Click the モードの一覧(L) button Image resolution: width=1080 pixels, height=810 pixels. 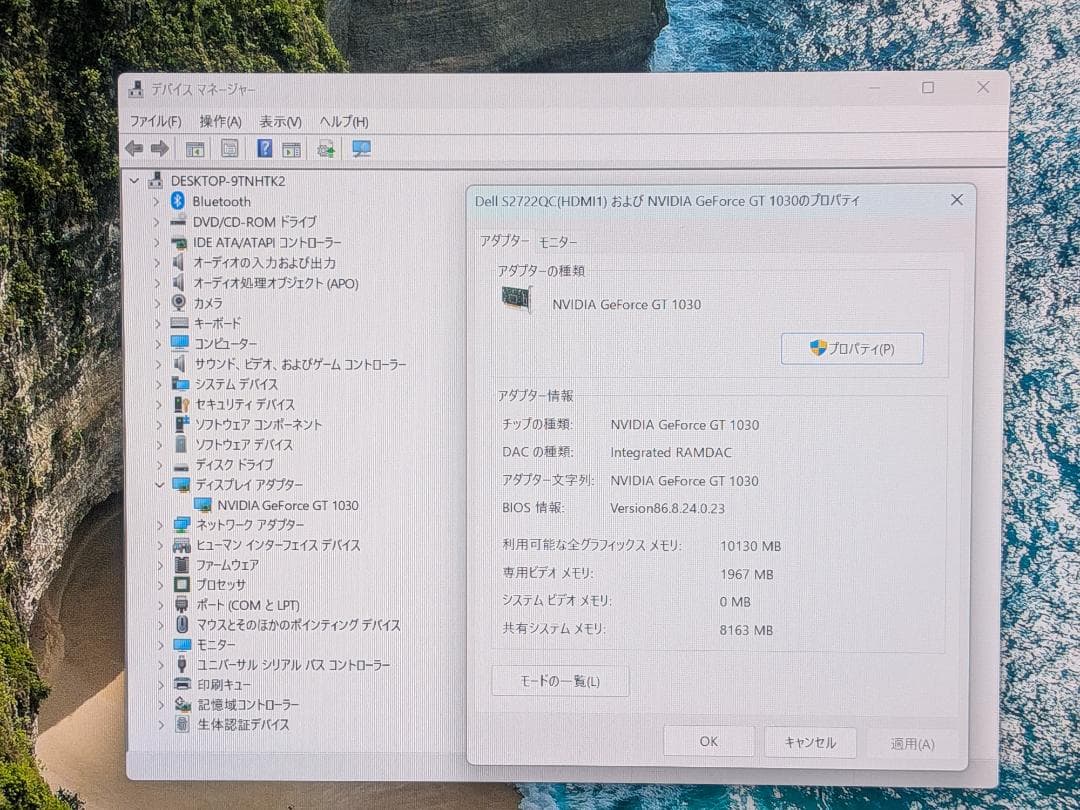click(x=560, y=680)
